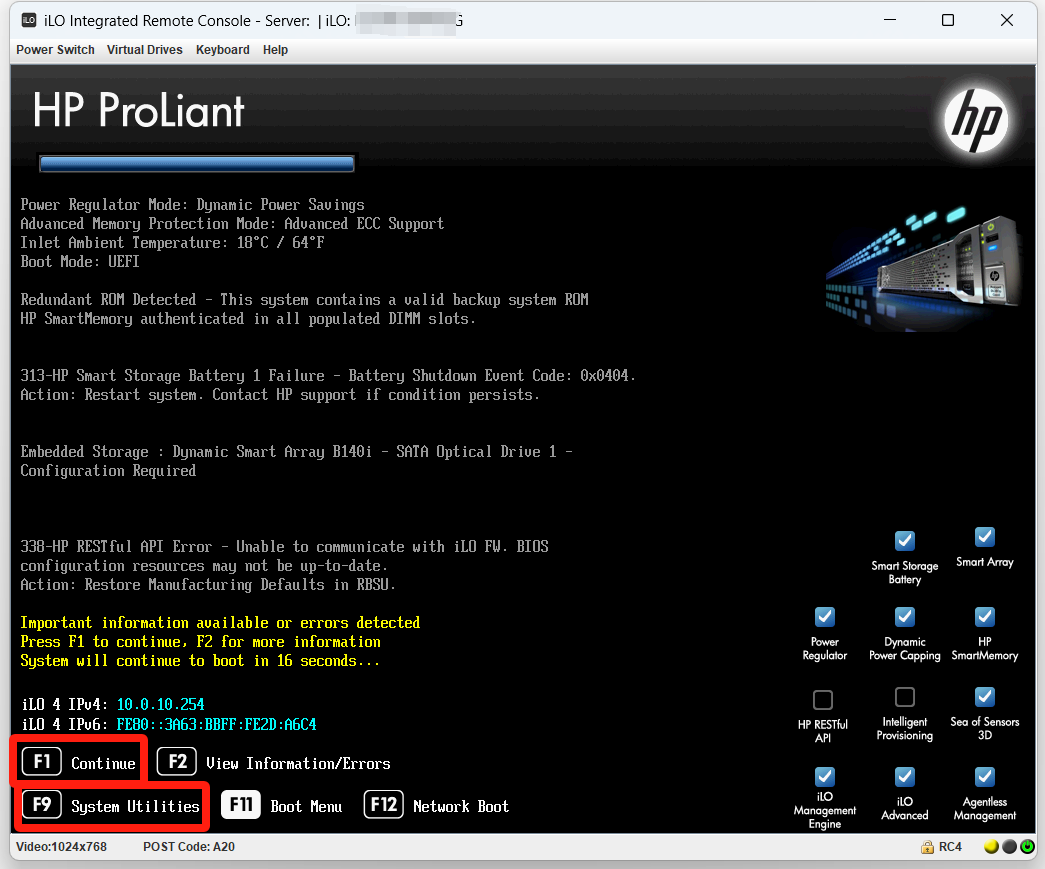Click the RC4 encryption lock icon

tap(928, 847)
